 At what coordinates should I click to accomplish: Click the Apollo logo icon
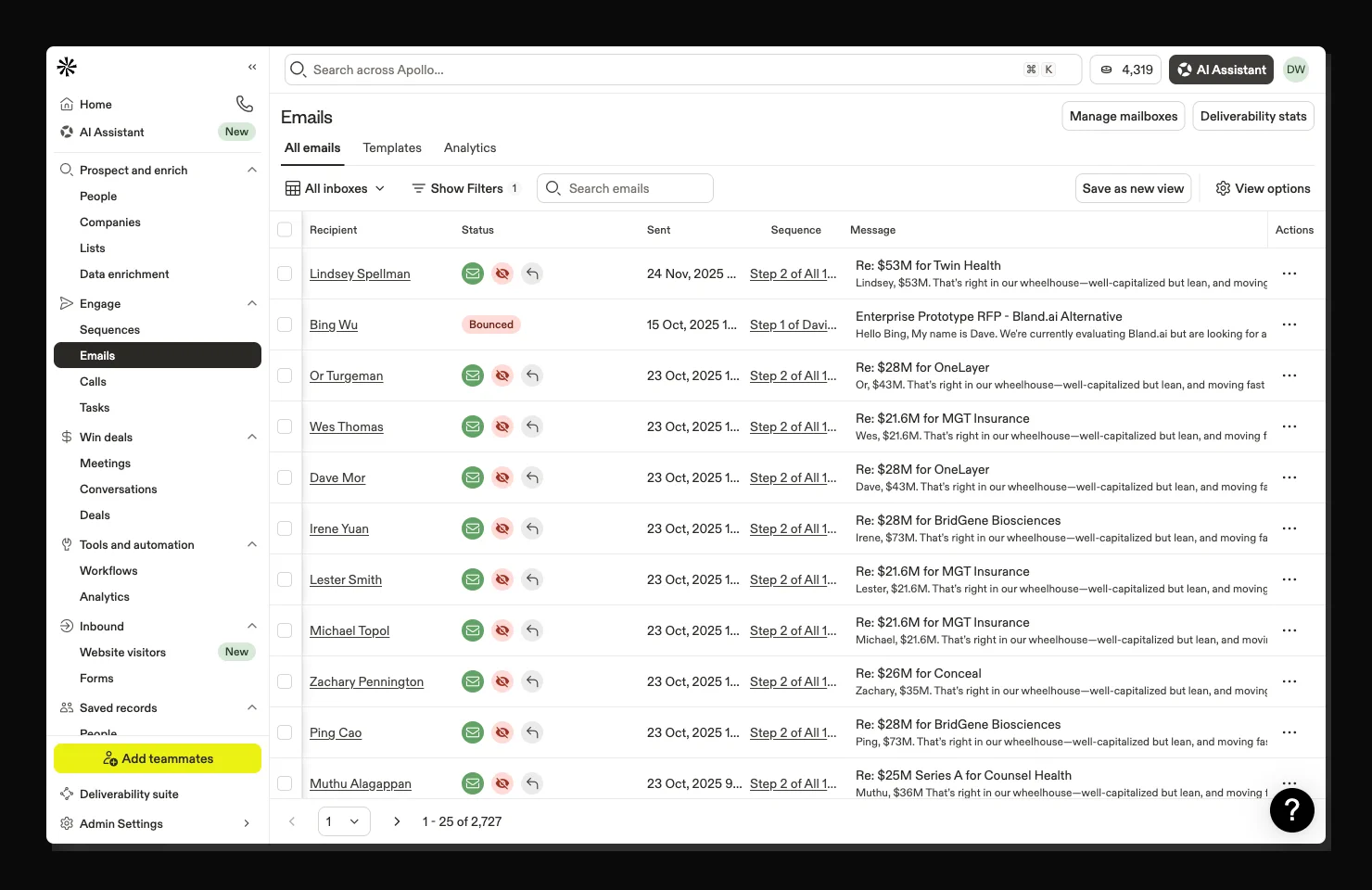67,67
